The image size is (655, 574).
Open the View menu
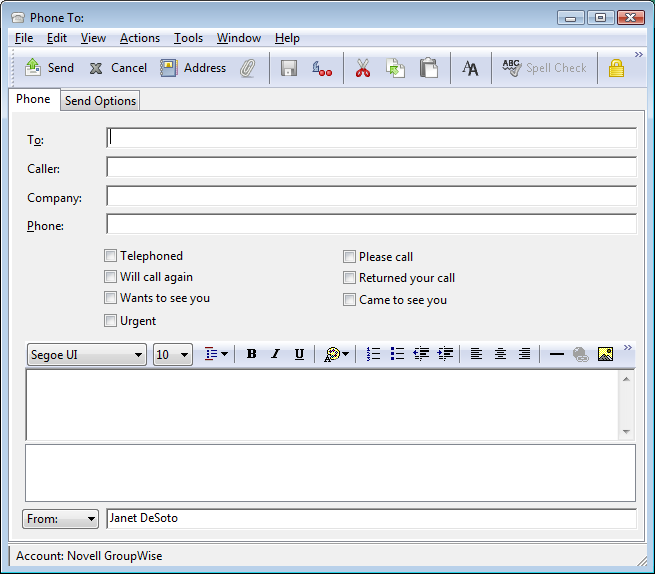click(x=93, y=38)
